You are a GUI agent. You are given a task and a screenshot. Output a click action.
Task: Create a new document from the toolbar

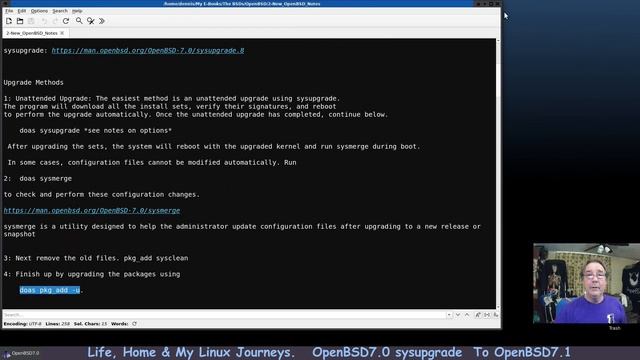9,21
